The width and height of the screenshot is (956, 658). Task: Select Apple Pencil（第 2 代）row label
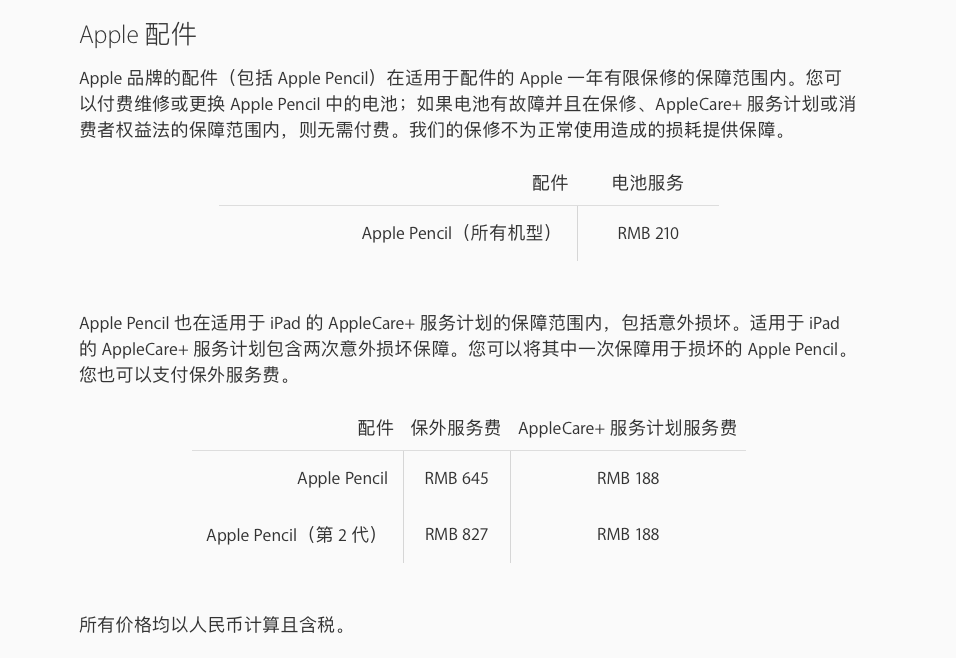click(293, 535)
